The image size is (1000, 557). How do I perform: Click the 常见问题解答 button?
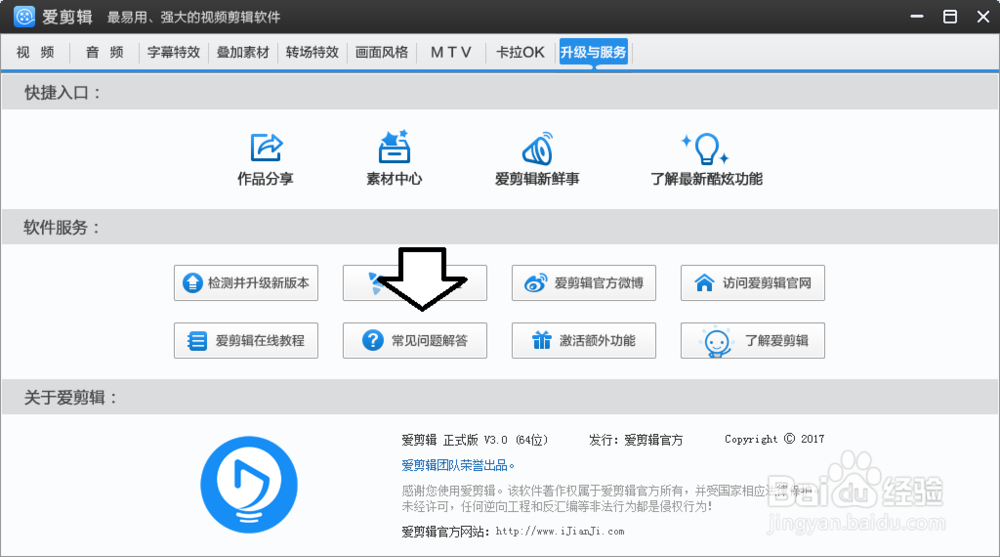coord(415,341)
